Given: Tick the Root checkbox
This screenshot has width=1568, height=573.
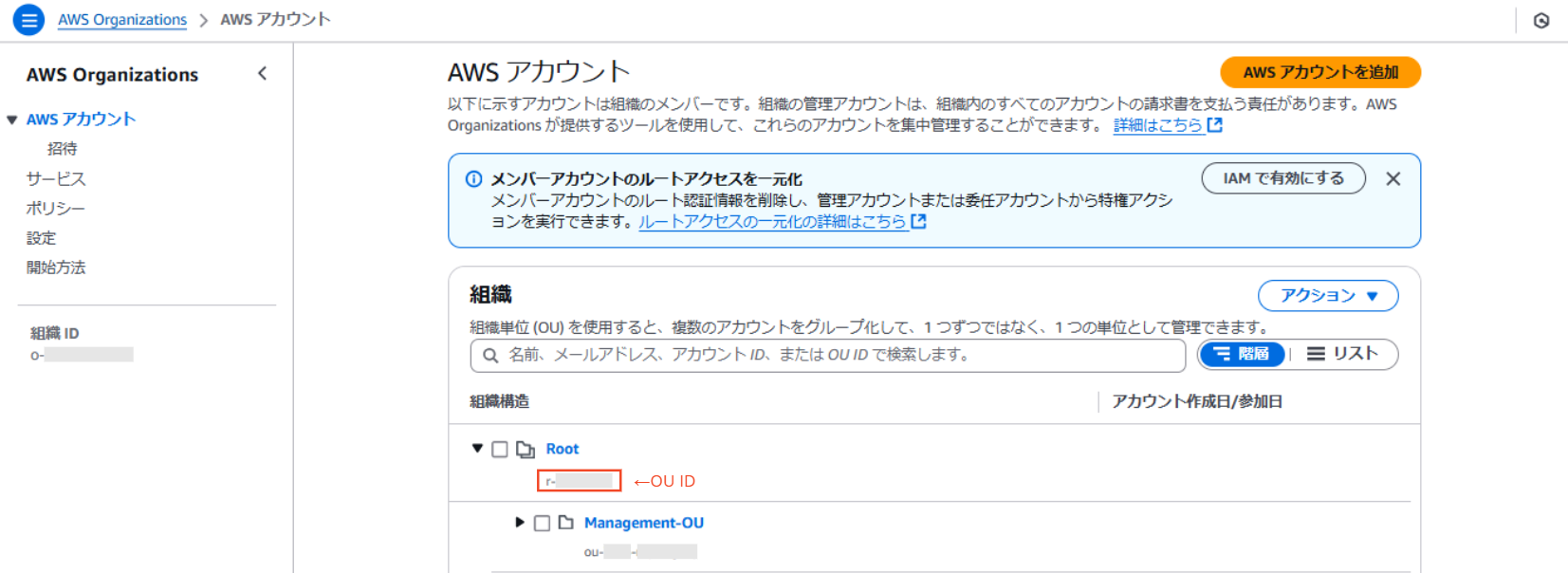Looking at the screenshot, I should [x=500, y=450].
